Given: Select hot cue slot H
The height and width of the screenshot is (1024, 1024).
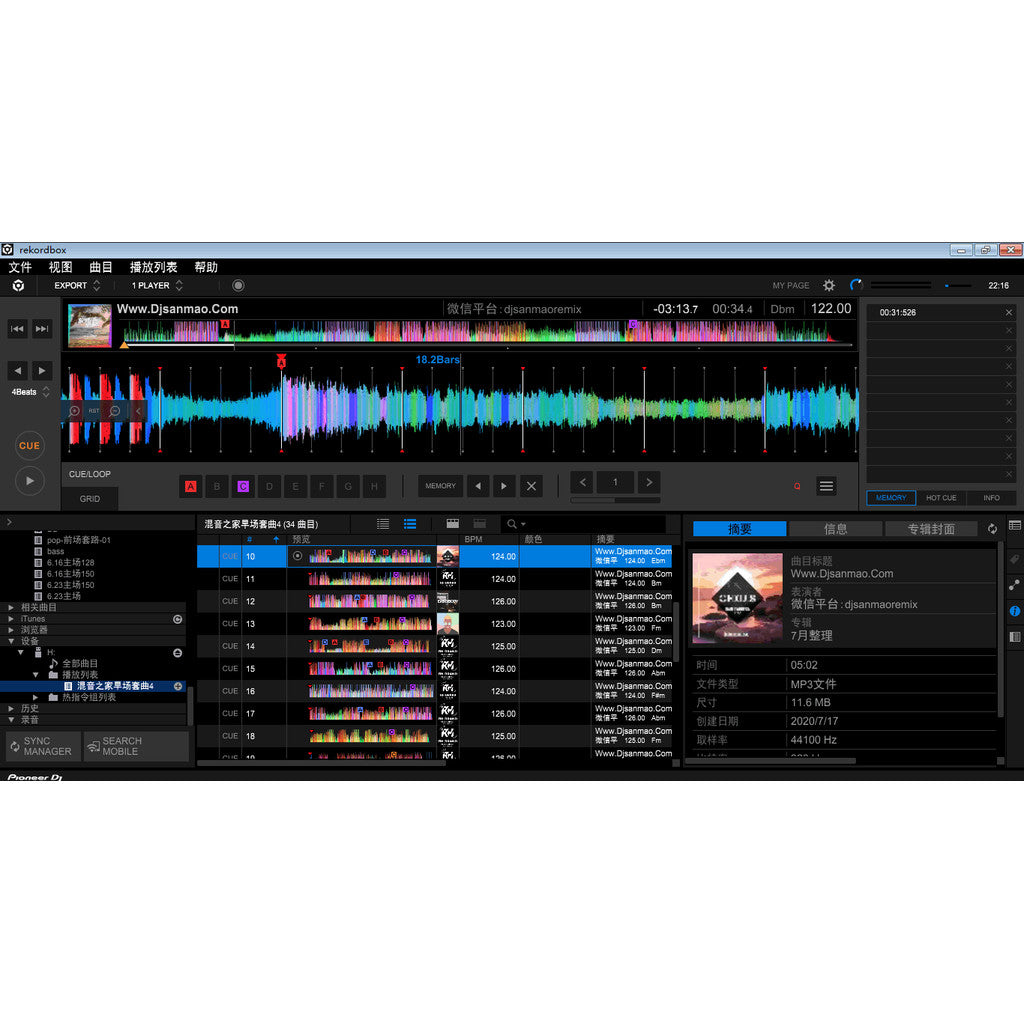Looking at the screenshot, I should (374, 486).
